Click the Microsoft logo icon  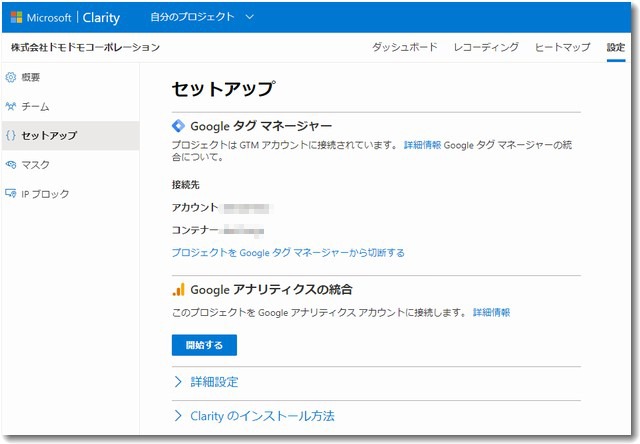pyautogui.click(x=16, y=17)
